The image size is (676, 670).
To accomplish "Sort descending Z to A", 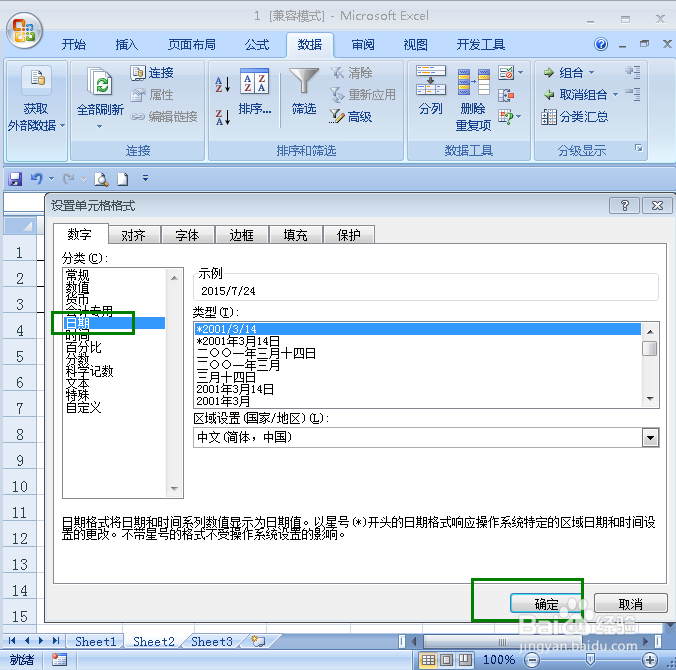I will pos(223,117).
